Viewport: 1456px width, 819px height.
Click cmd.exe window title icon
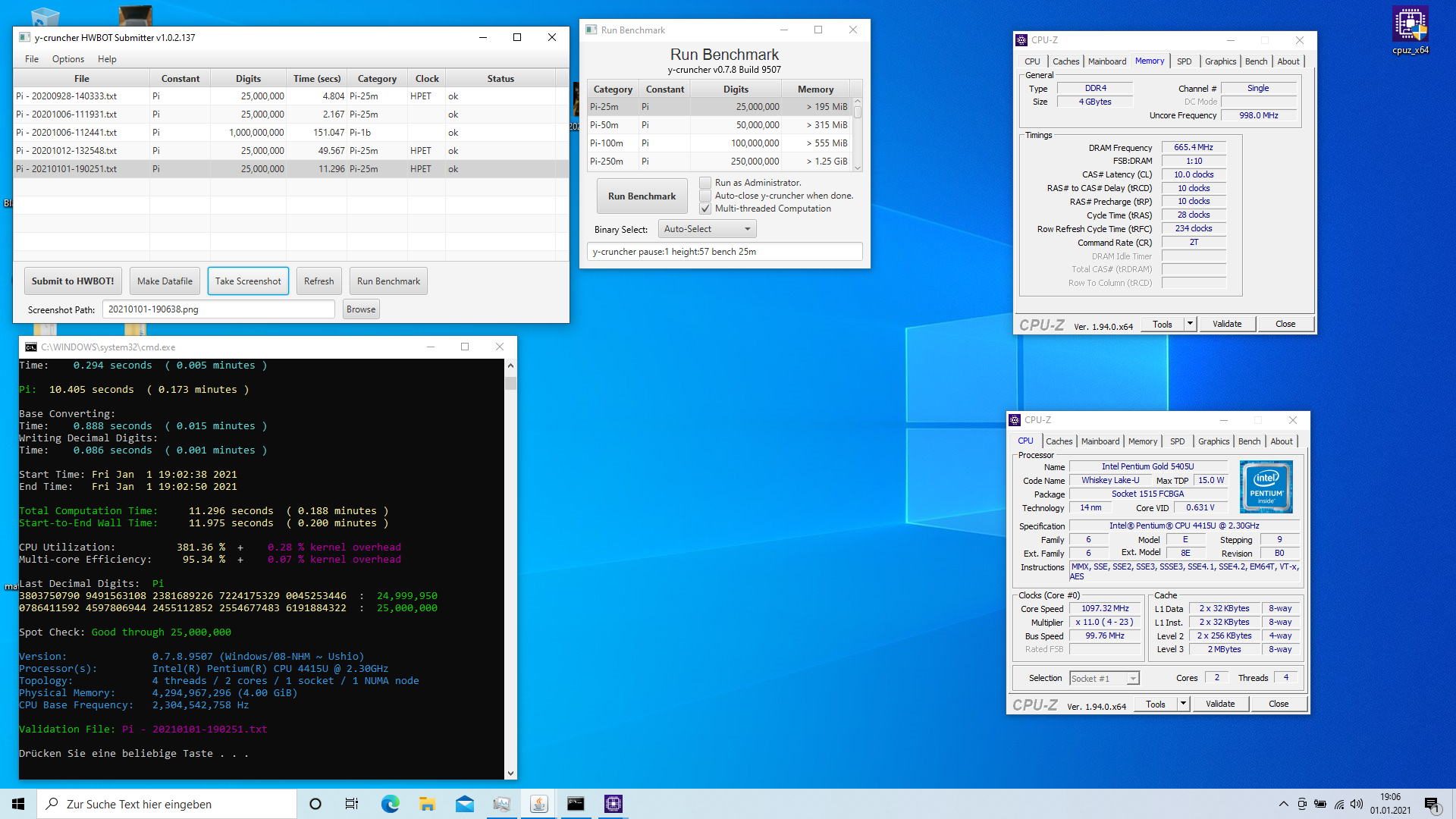(x=30, y=347)
